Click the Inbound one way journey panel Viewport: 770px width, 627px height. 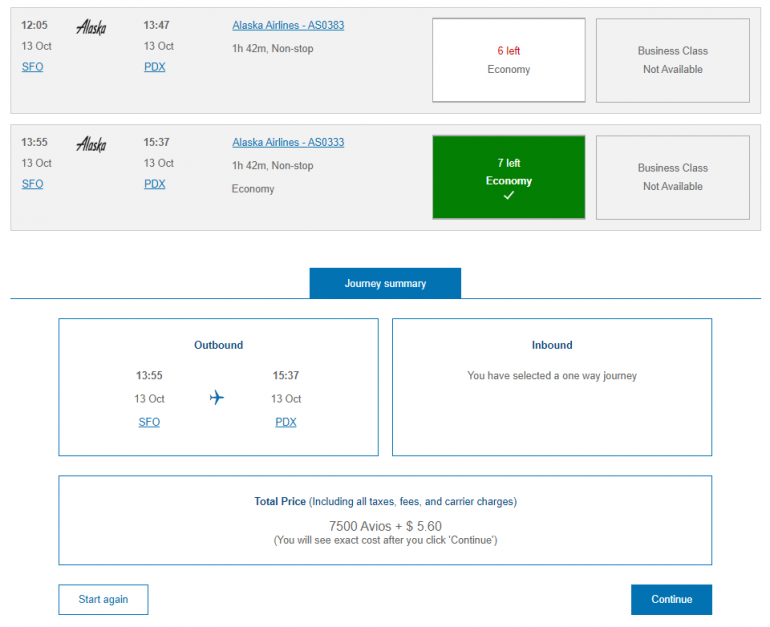coord(552,387)
